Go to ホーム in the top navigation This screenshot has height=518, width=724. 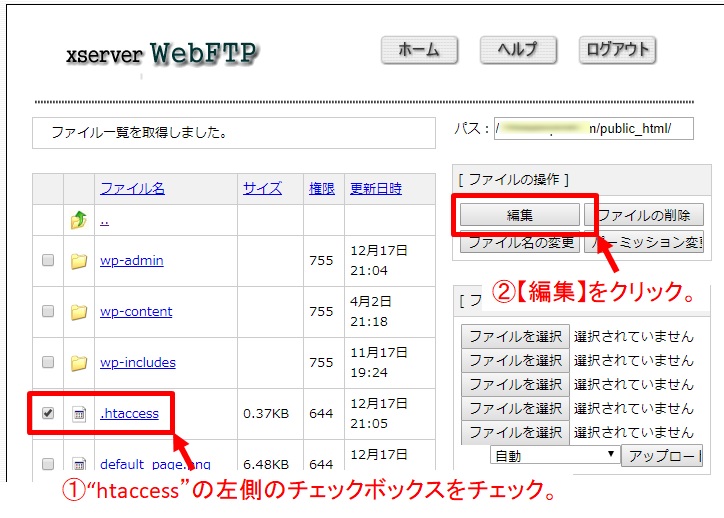(x=419, y=50)
